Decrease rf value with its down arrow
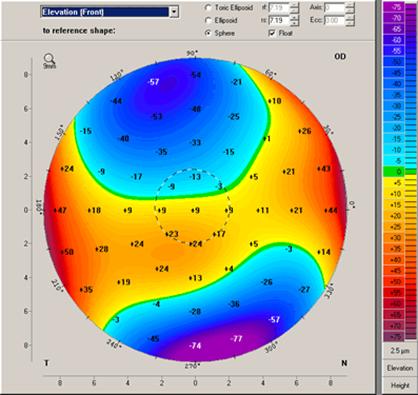The image size is (418, 395). coord(295,10)
